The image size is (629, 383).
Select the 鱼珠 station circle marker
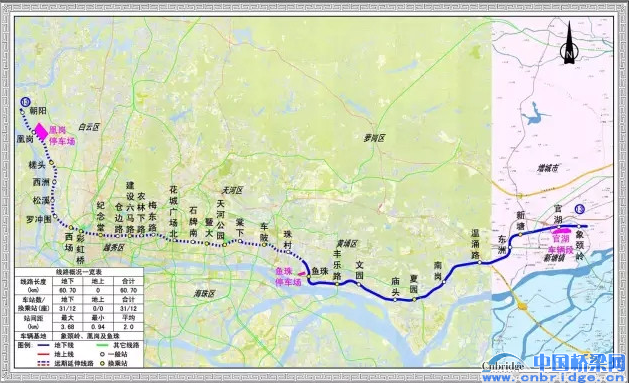[309, 277]
